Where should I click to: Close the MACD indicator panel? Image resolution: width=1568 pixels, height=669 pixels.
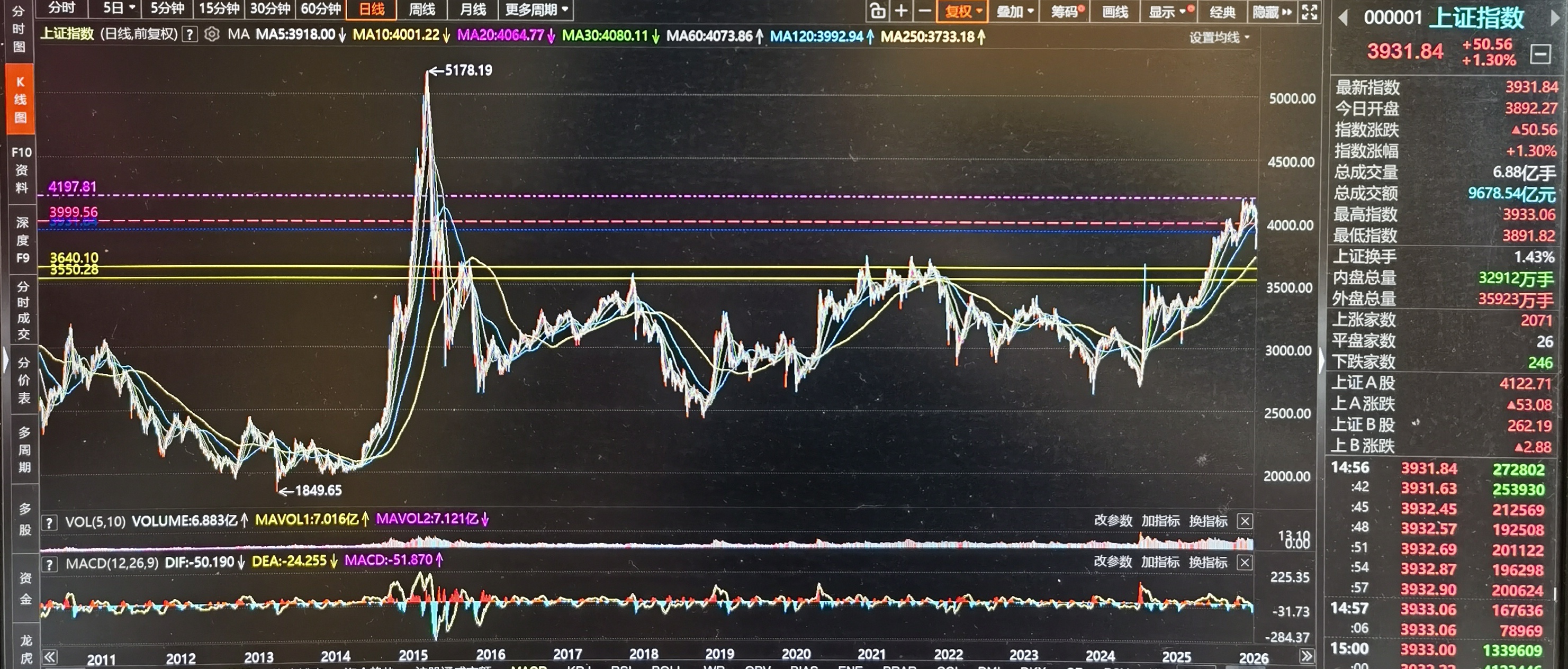[x=1245, y=563]
